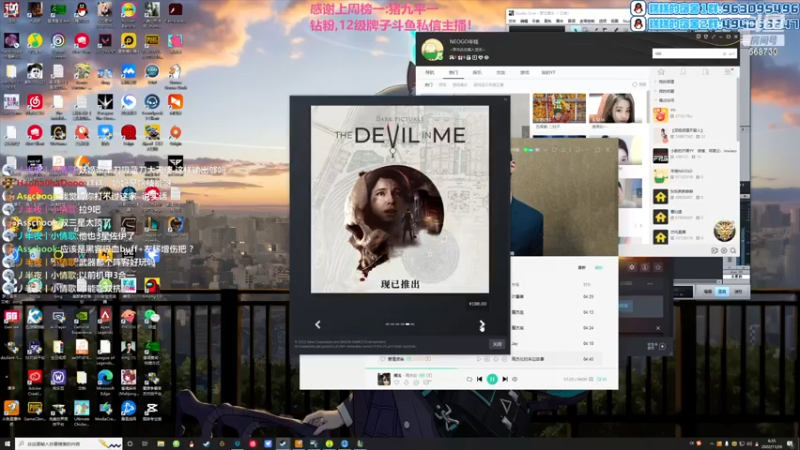Screen dimensions: 800x450
Task: Open the 交友 tab in YY window
Action: coord(501,72)
